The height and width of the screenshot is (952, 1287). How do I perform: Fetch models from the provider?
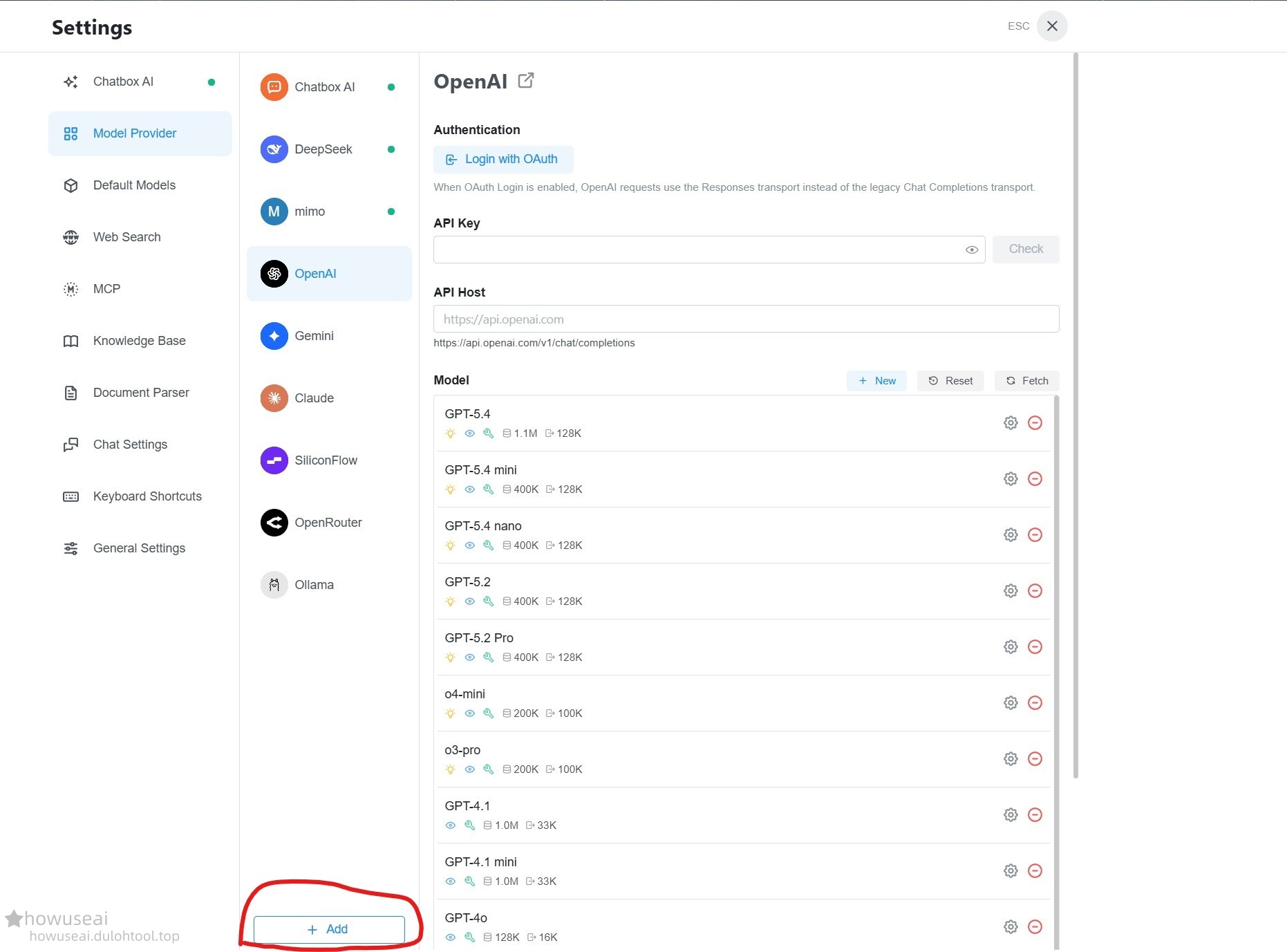pyautogui.click(x=1027, y=381)
